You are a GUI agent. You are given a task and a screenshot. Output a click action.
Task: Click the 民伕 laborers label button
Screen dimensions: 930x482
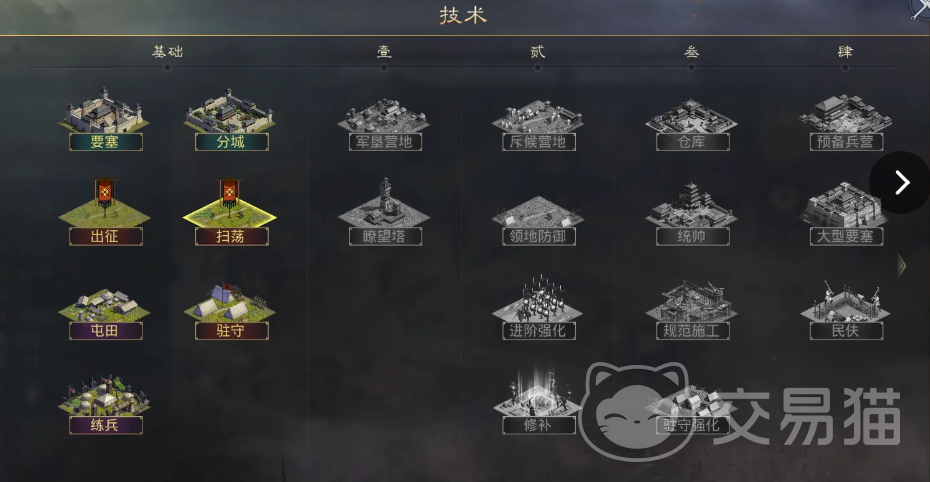pos(846,330)
